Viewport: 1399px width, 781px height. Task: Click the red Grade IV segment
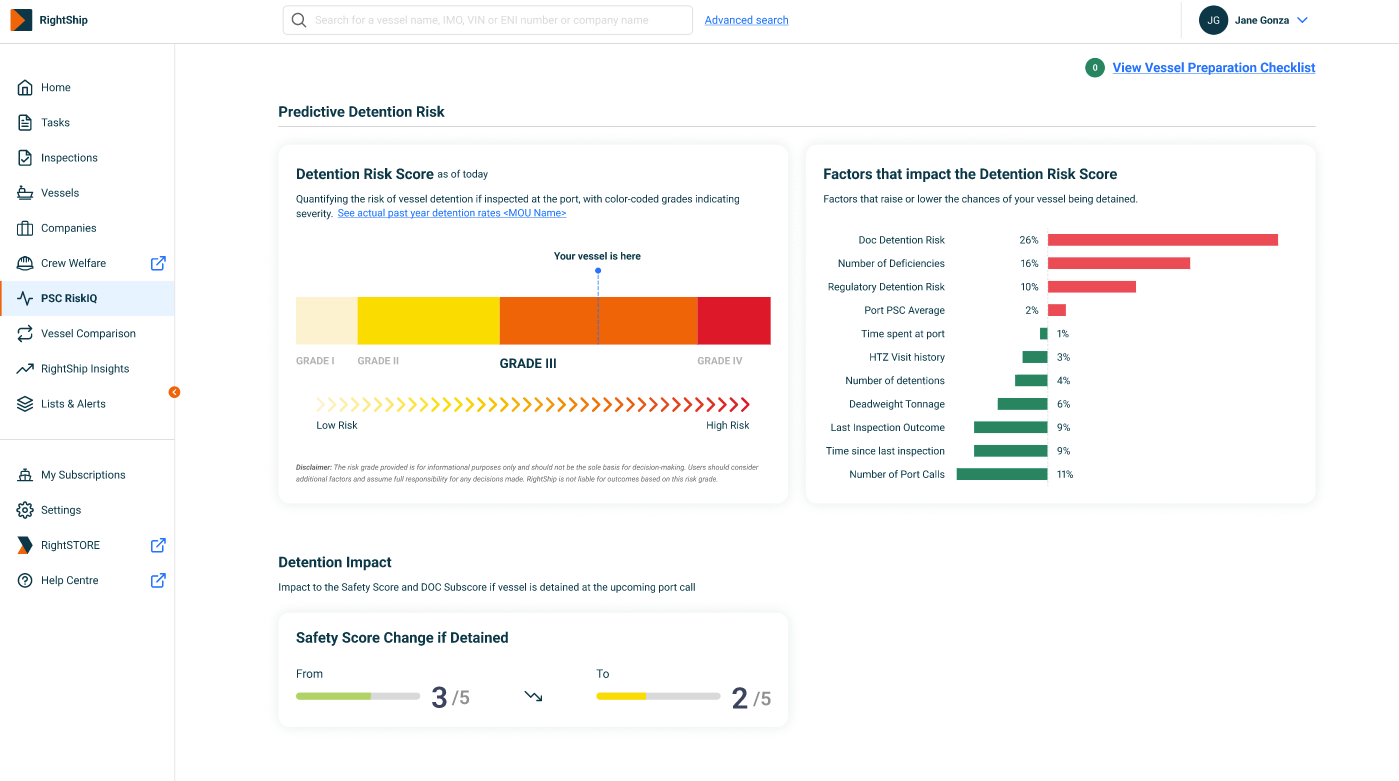[x=734, y=321]
